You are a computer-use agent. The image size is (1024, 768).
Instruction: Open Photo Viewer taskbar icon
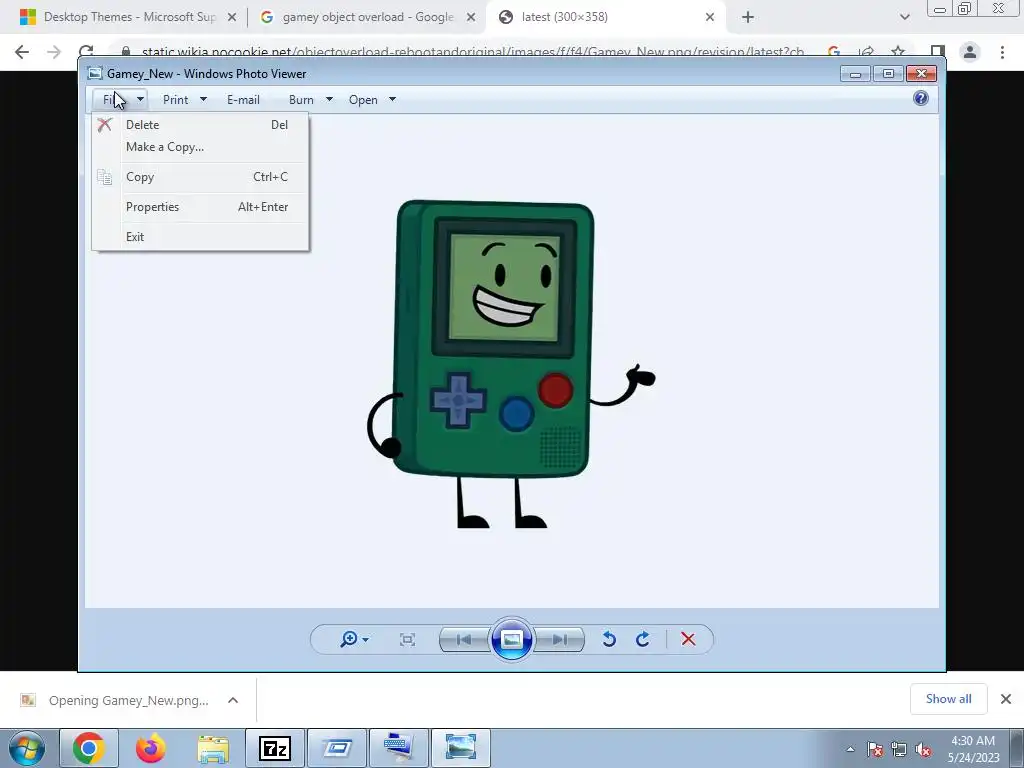click(461, 748)
